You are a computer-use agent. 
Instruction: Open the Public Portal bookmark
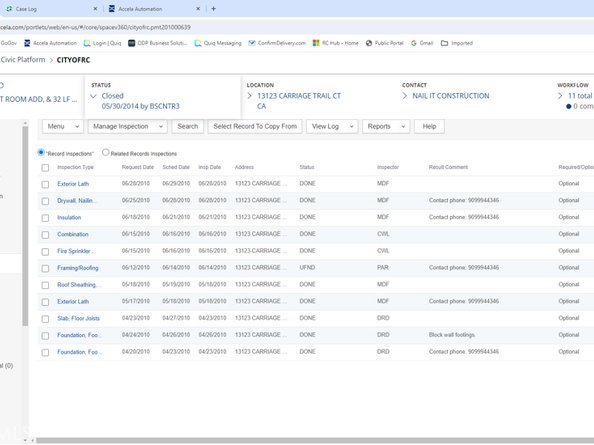[385, 43]
